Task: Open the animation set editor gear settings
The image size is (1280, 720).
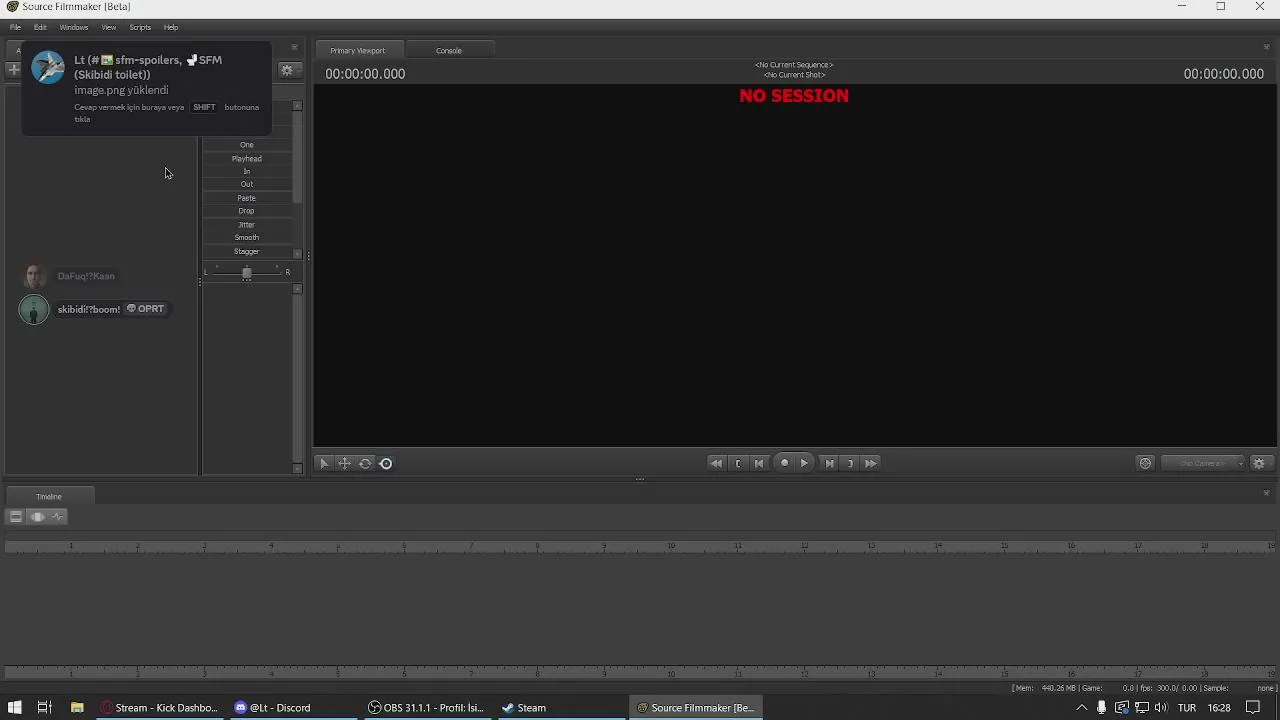Action: [287, 70]
